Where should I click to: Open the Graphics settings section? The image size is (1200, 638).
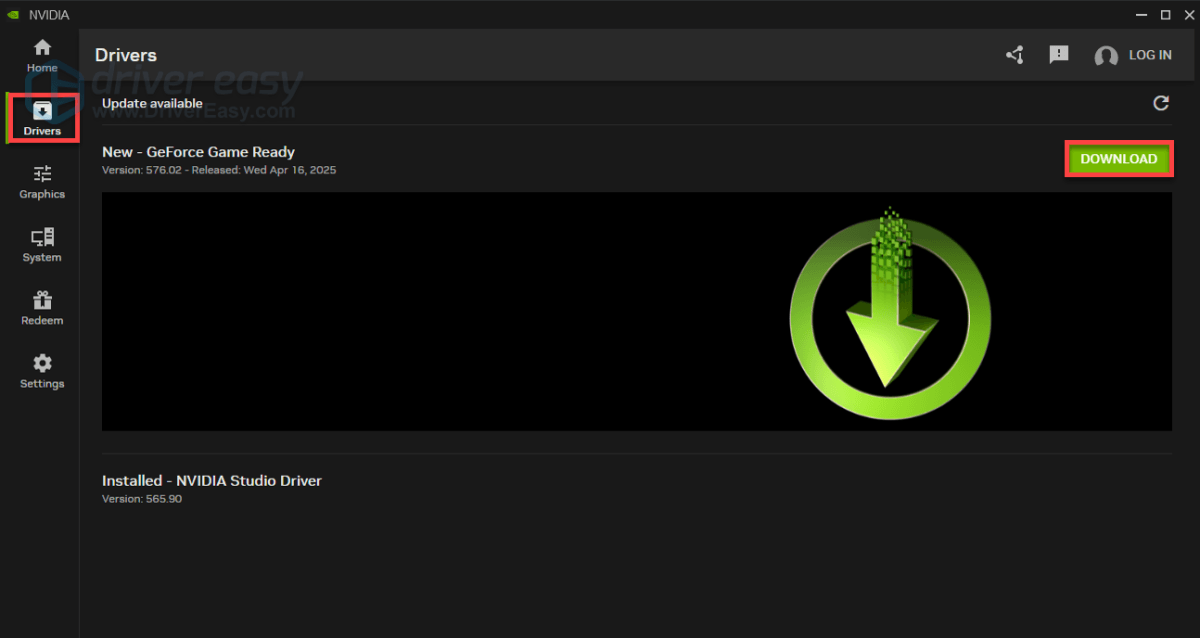pyautogui.click(x=42, y=181)
